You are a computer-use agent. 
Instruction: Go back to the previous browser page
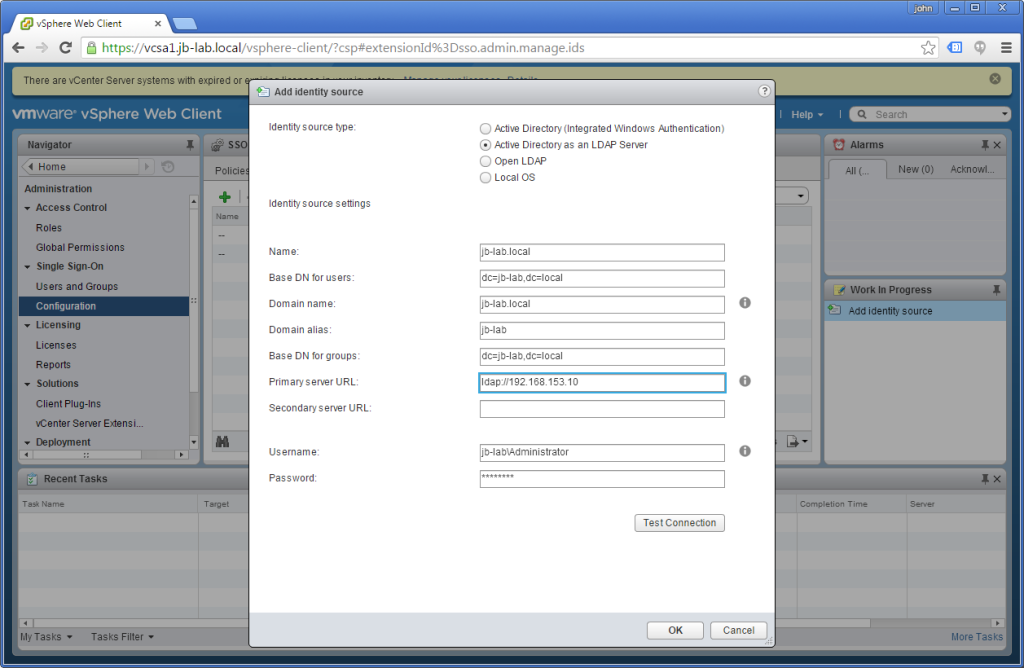(x=18, y=48)
